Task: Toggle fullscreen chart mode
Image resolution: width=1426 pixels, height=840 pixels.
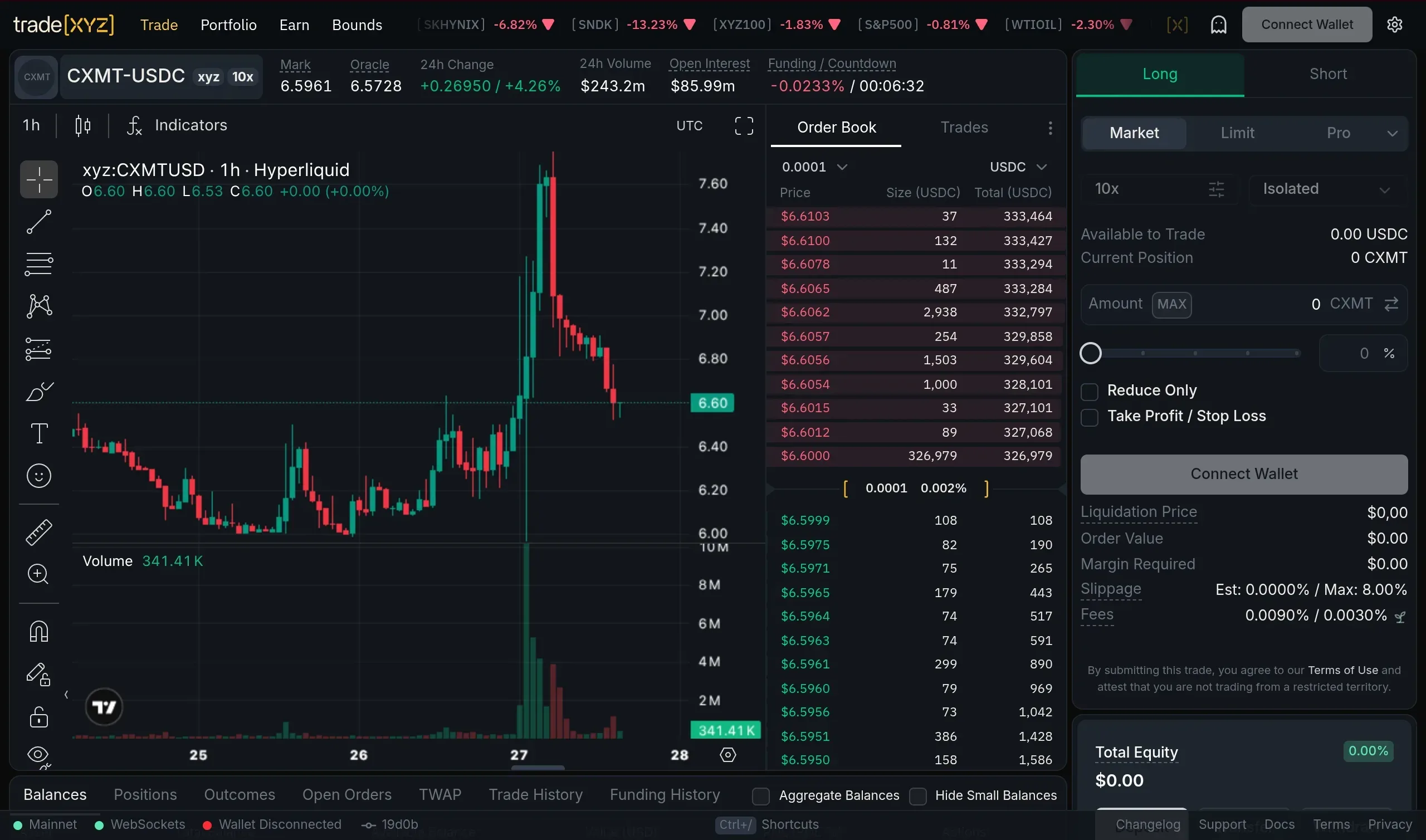Action: (x=744, y=126)
